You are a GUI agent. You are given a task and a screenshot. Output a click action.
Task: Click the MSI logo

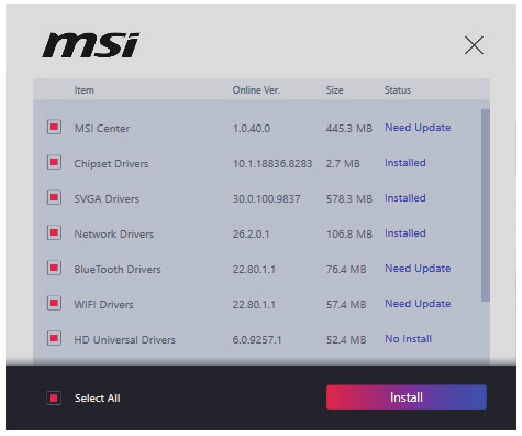pos(91,45)
